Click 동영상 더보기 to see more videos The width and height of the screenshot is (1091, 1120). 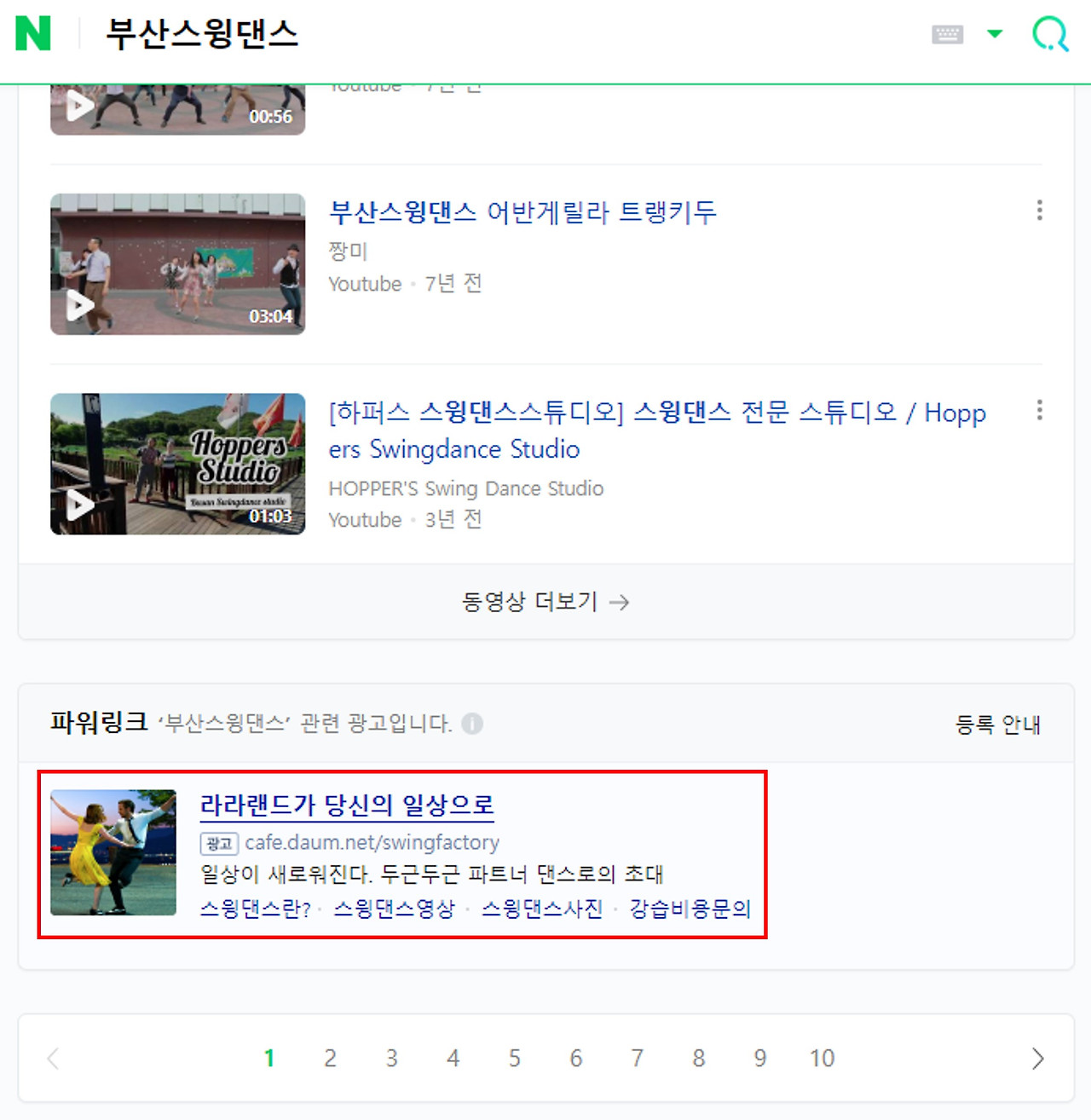tap(545, 602)
